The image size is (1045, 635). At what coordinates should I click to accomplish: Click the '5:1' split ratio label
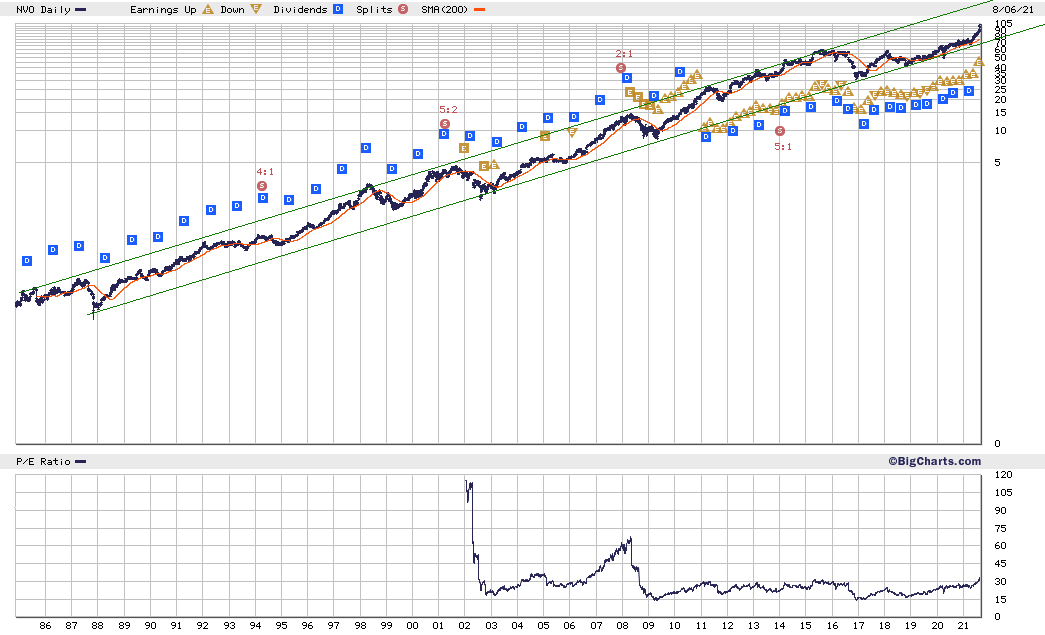point(783,147)
